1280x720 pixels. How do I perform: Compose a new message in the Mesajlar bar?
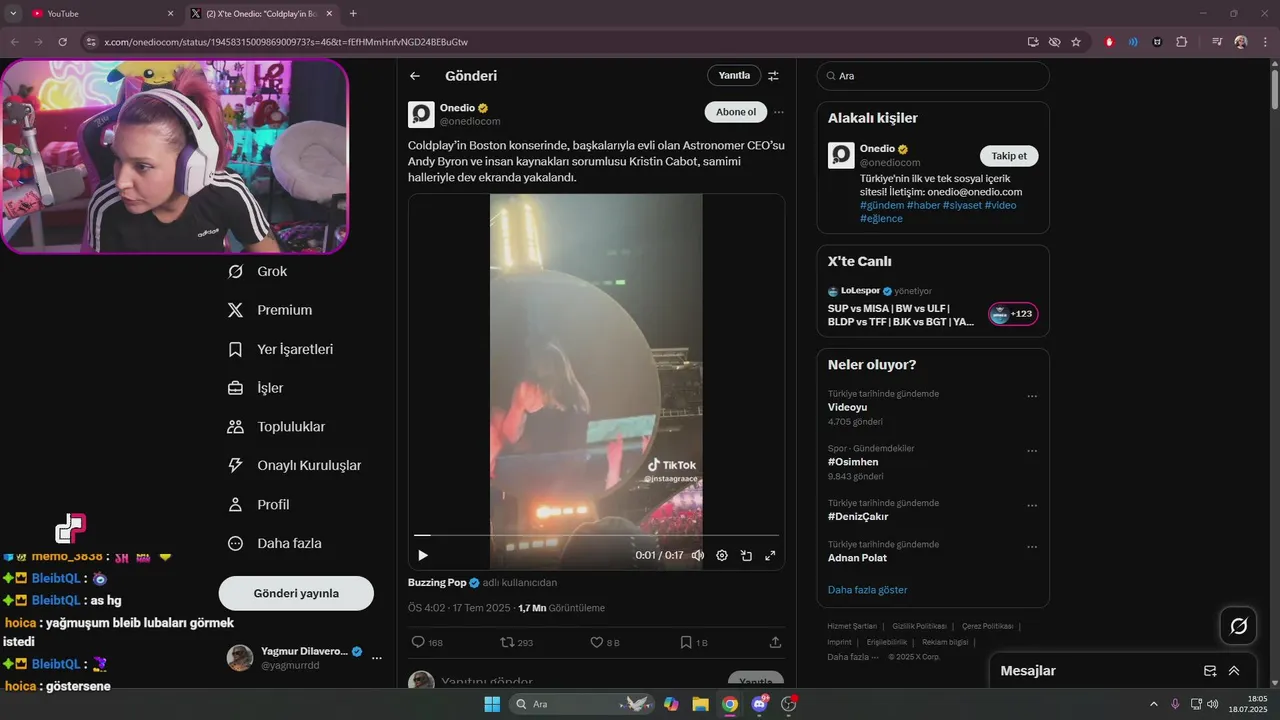[x=1210, y=671]
